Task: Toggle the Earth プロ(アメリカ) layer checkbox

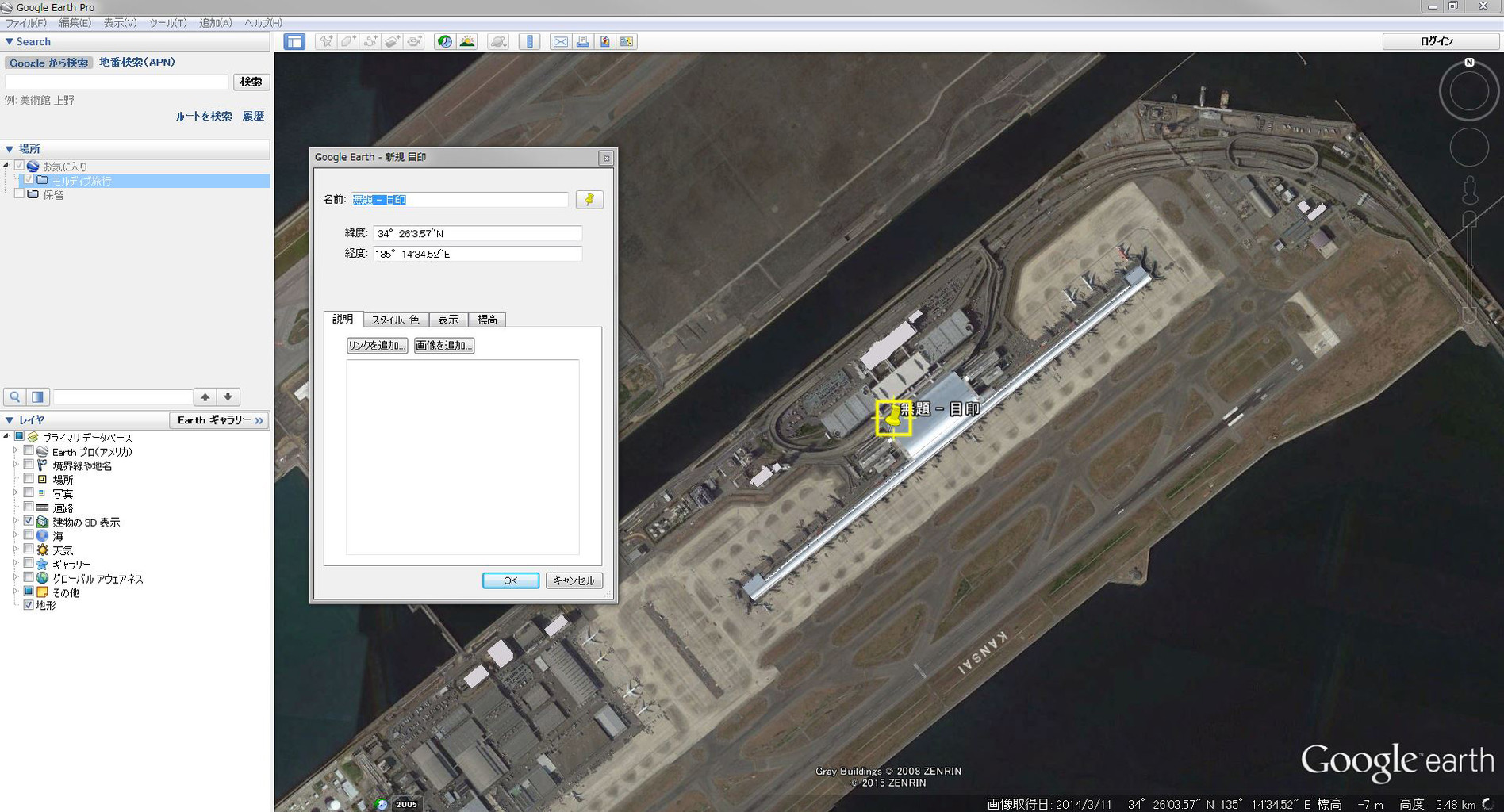Action: click(x=29, y=451)
